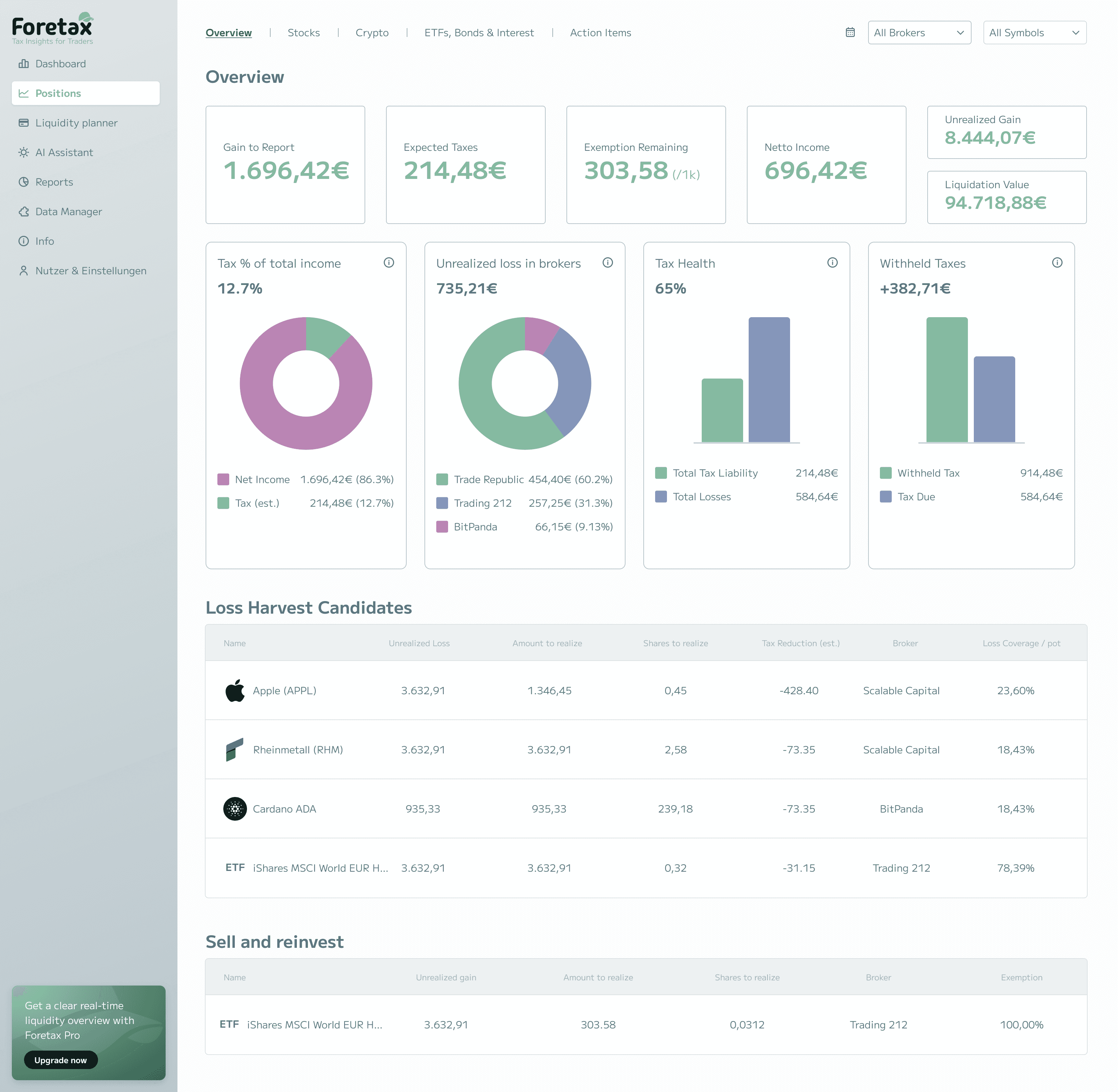The height and width of the screenshot is (1092, 1118).
Task: Click the Apple logo in candidates table
Action: (235, 691)
